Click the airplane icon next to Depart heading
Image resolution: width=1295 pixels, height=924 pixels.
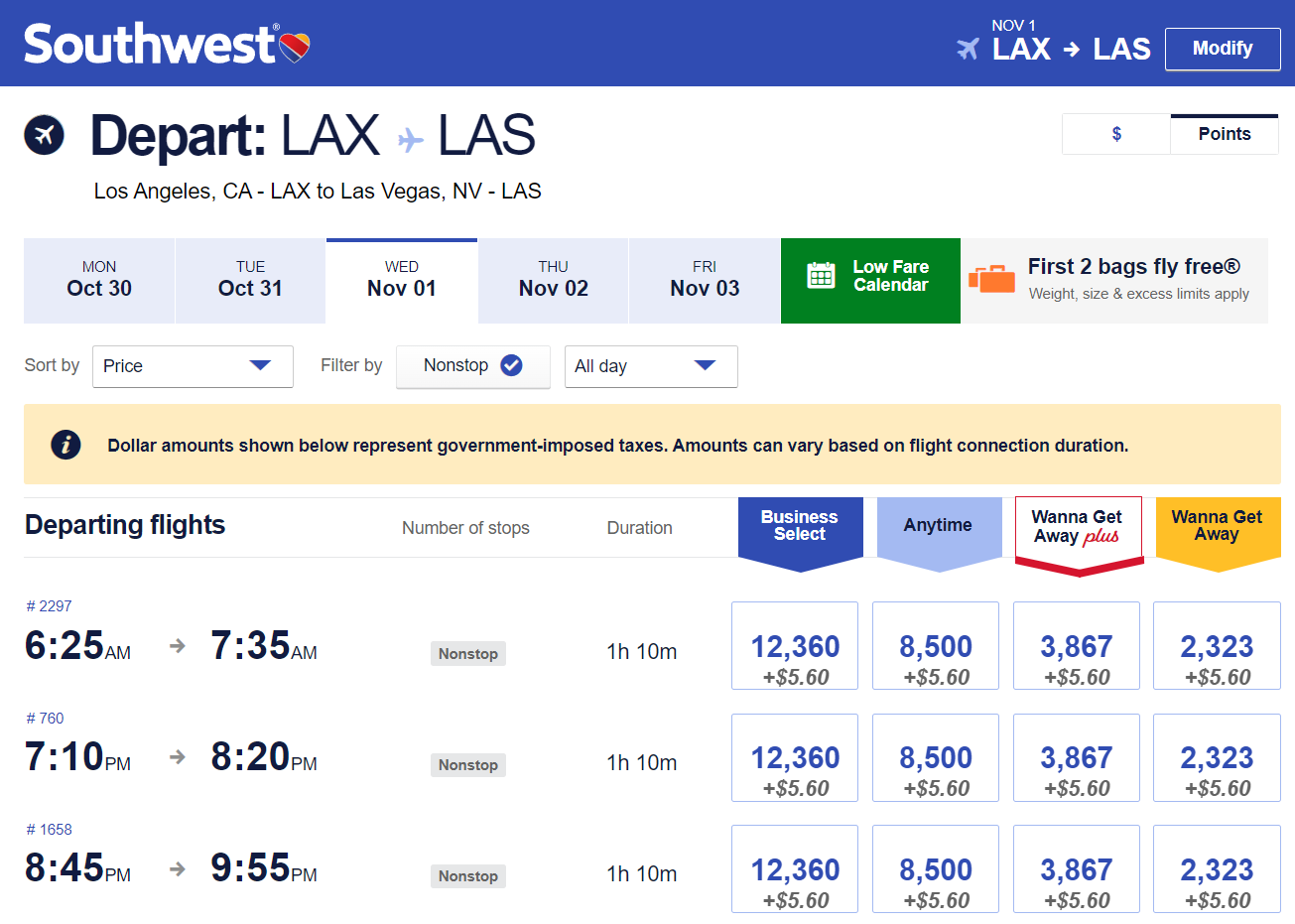pos(43,135)
